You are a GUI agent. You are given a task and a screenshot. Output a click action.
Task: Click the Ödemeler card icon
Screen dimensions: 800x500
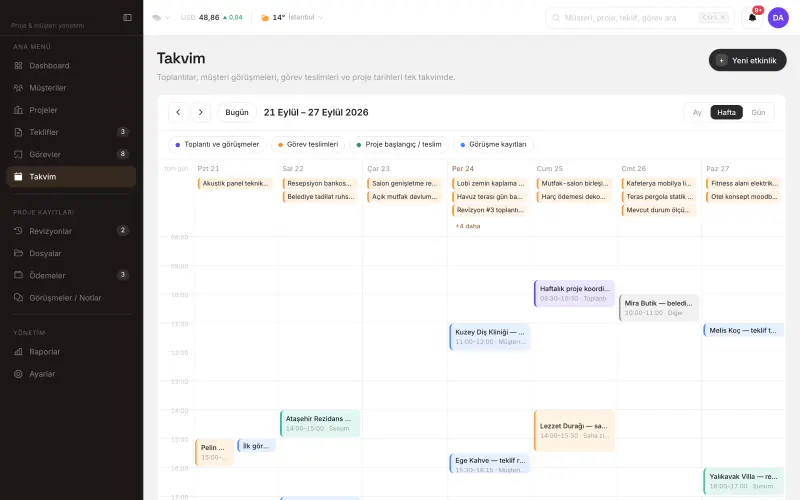coord(18,275)
